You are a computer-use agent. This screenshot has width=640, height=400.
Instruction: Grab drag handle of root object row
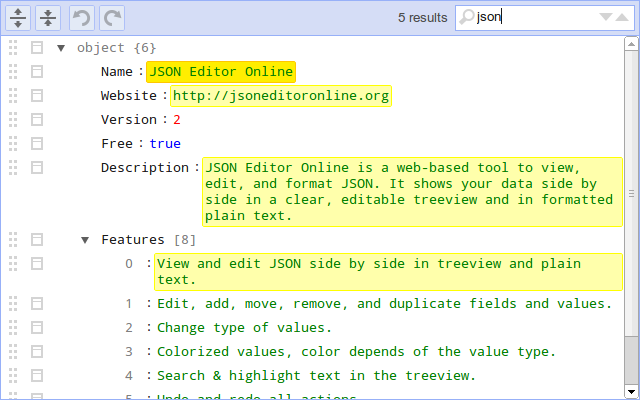pos(13,48)
